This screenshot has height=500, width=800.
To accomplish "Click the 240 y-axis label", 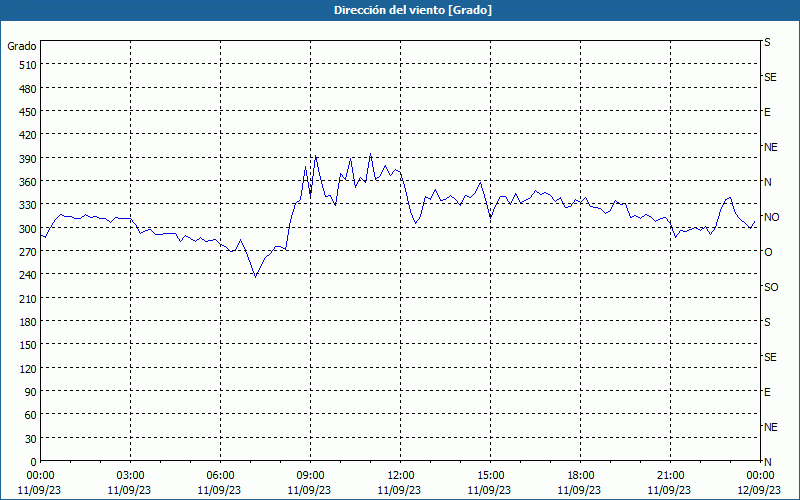I will pos(29,276).
